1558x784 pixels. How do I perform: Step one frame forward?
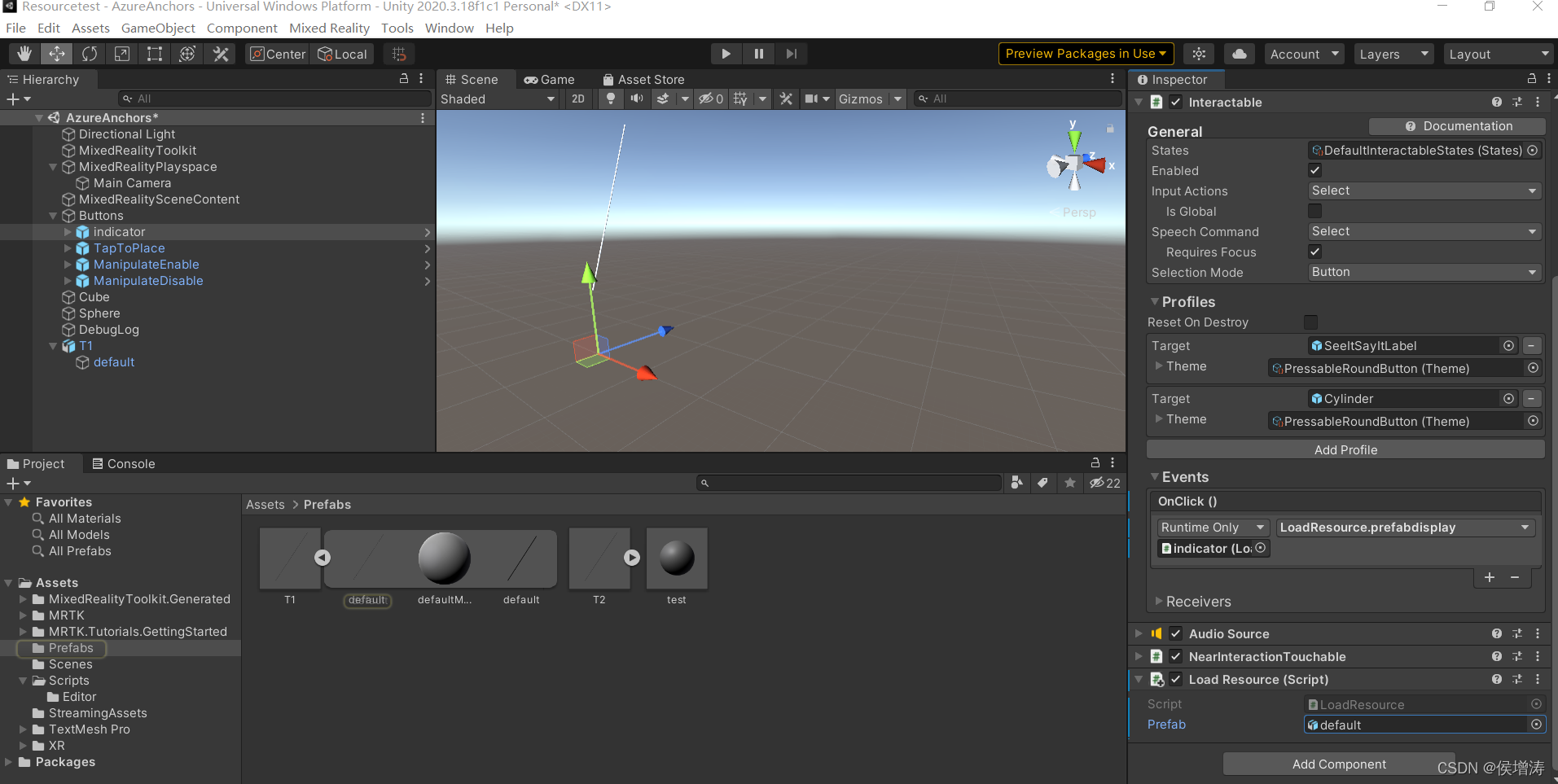(x=791, y=54)
